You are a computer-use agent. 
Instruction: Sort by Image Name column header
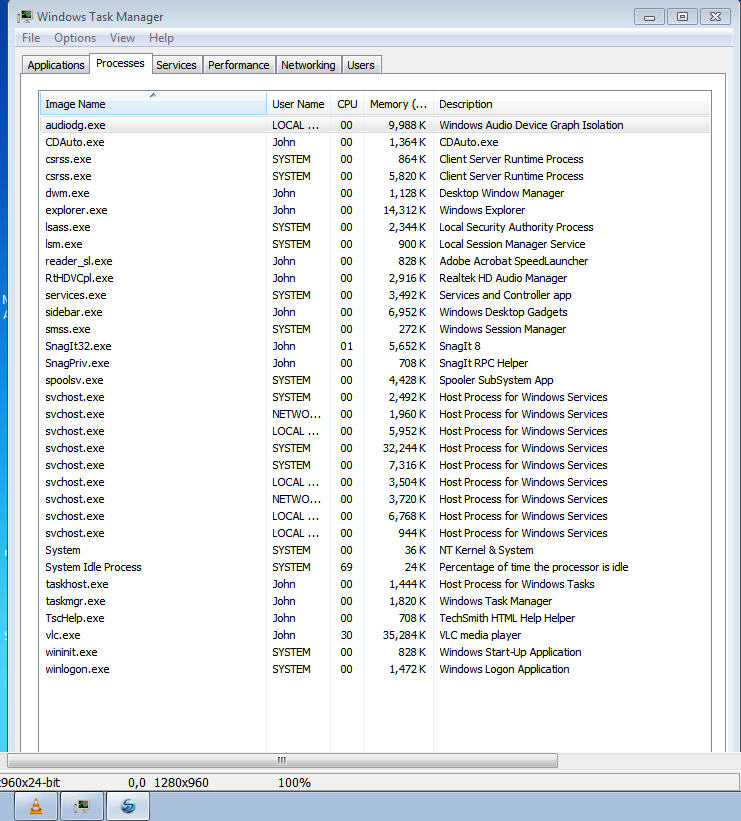point(153,104)
